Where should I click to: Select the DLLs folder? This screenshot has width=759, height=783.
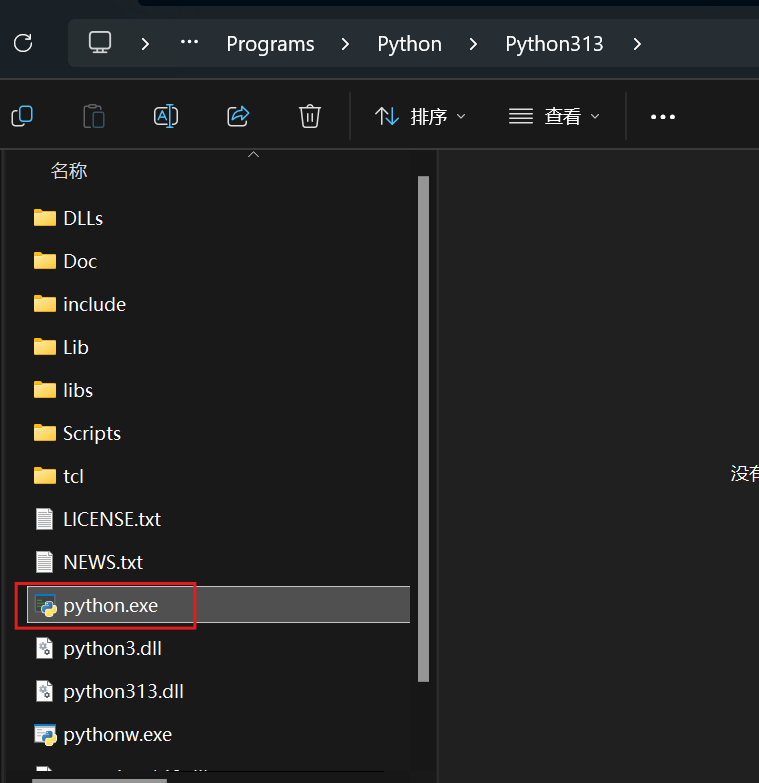83,218
